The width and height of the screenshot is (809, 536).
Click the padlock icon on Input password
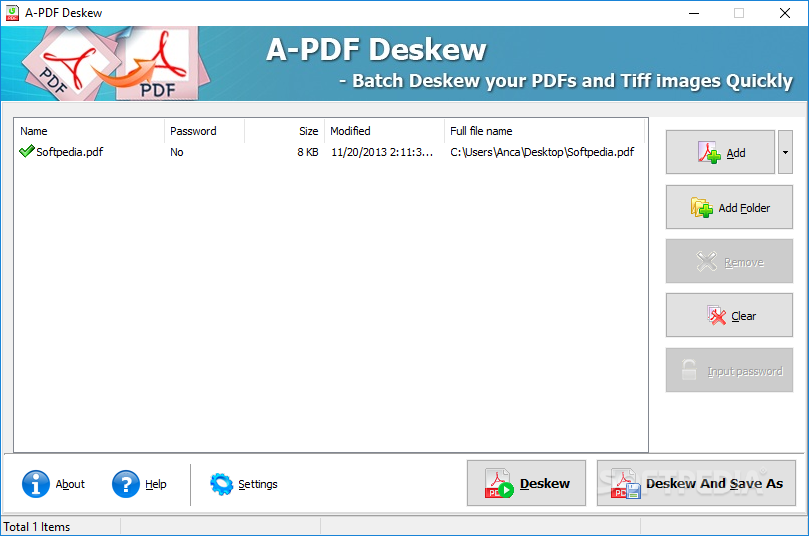point(689,370)
